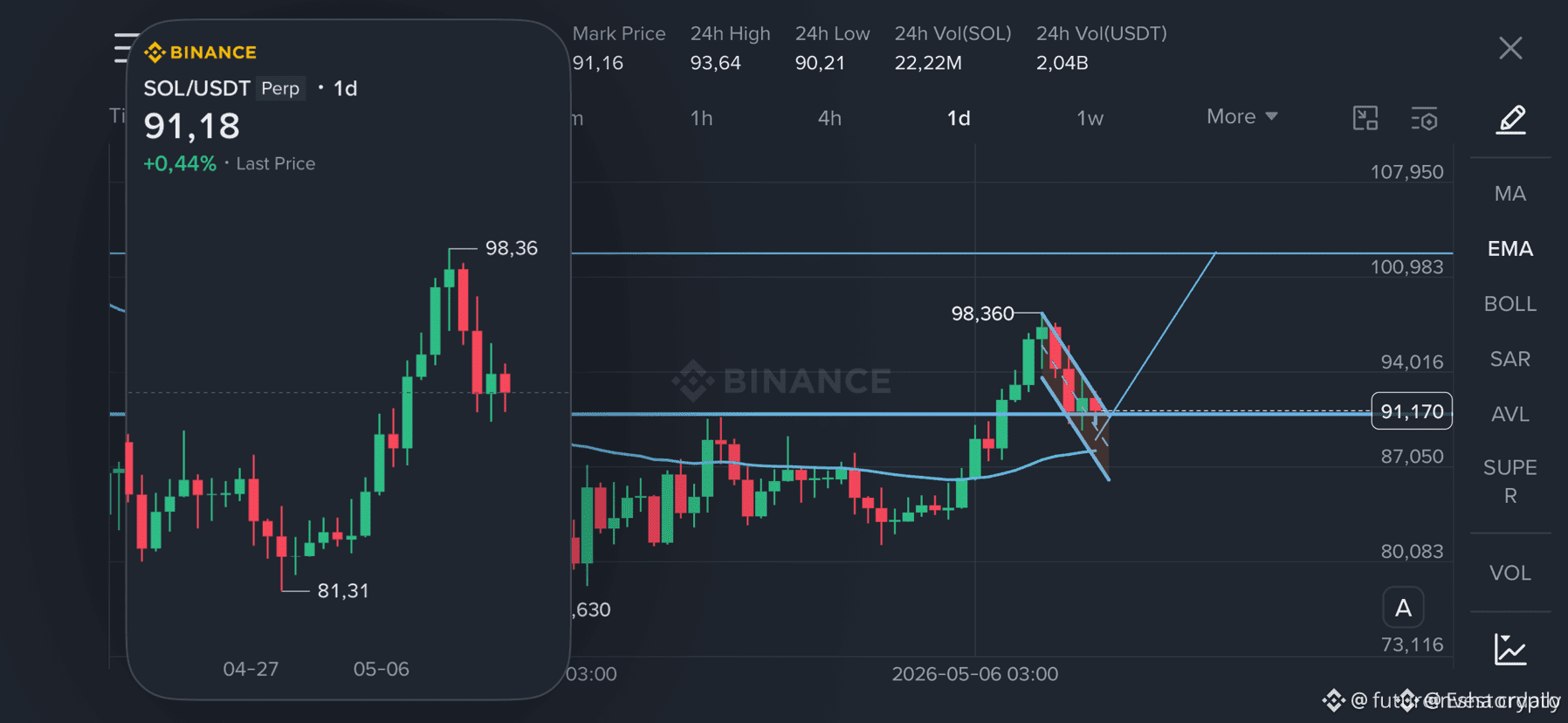Screen dimensions: 1568x723
Task: Click the 94,016 price axis label
Action: pos(1412,361)
